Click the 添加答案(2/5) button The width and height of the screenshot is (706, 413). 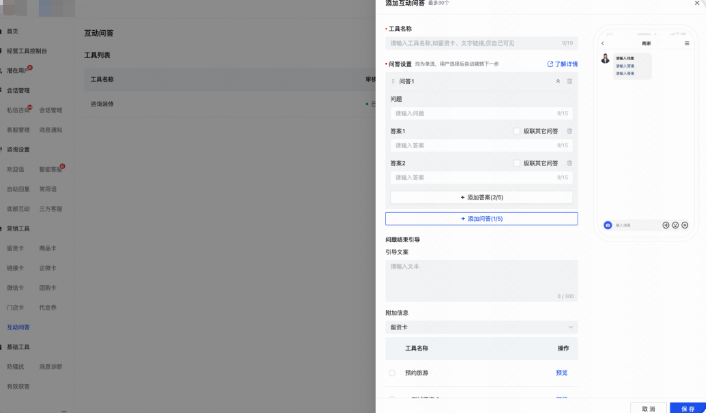point(481,198)
